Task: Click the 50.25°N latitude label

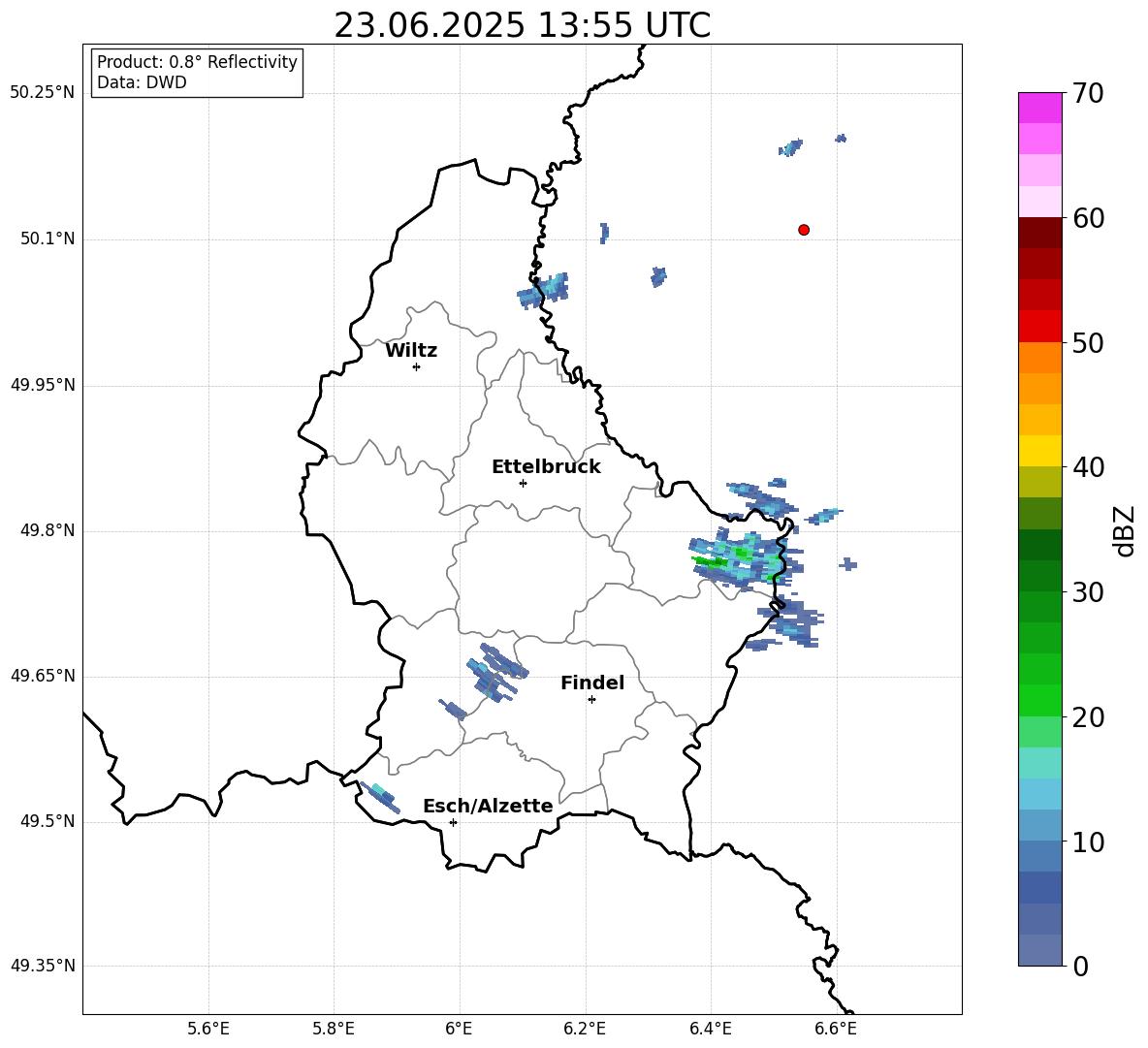Action: tap(42, 93)
